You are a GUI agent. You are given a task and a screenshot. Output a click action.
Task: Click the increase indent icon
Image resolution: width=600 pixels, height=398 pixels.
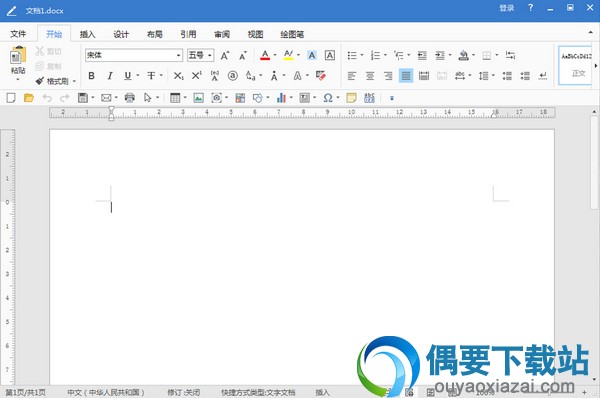pyautogui.click(x=440, y=55)
